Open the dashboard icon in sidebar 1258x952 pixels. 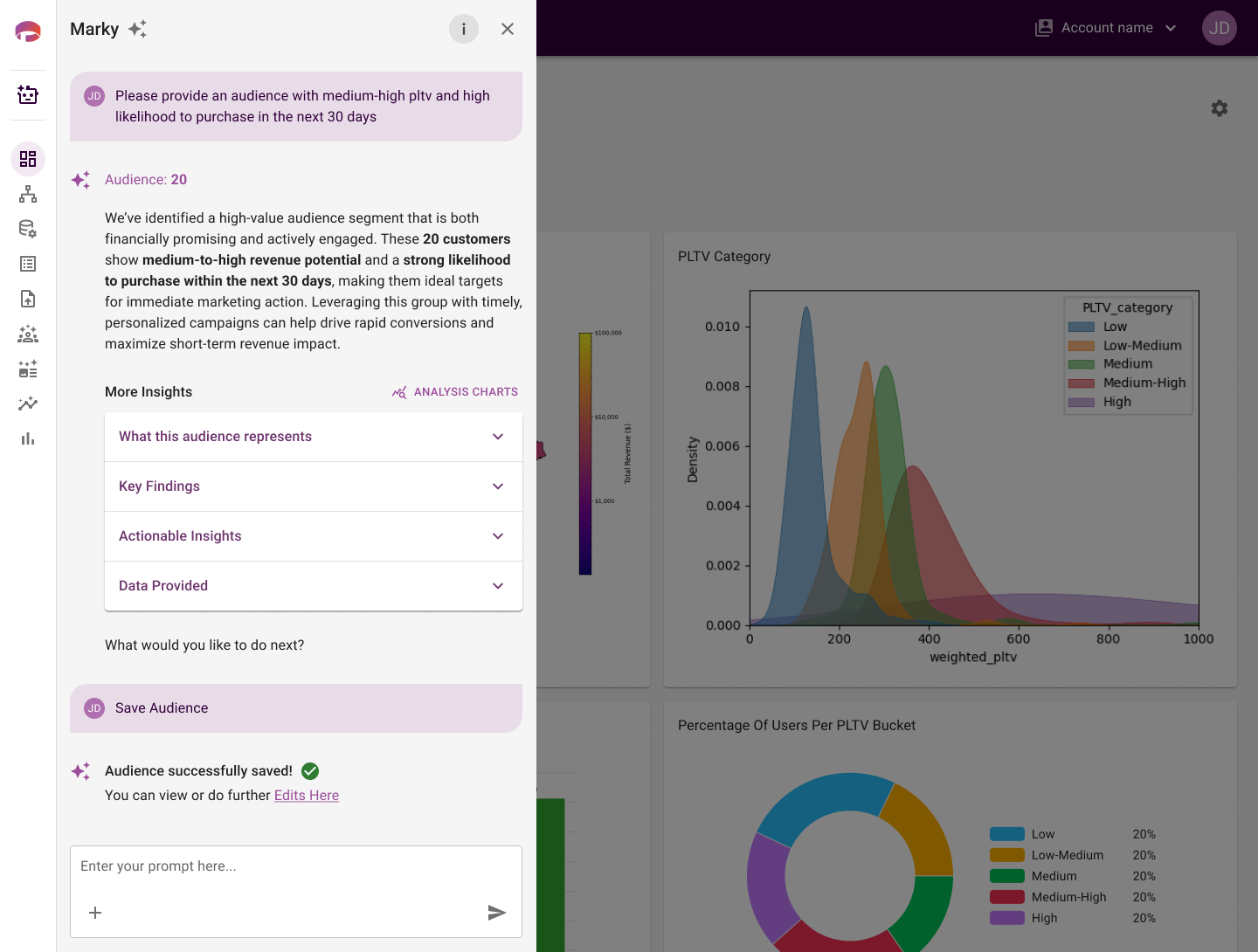pos(28,159)
